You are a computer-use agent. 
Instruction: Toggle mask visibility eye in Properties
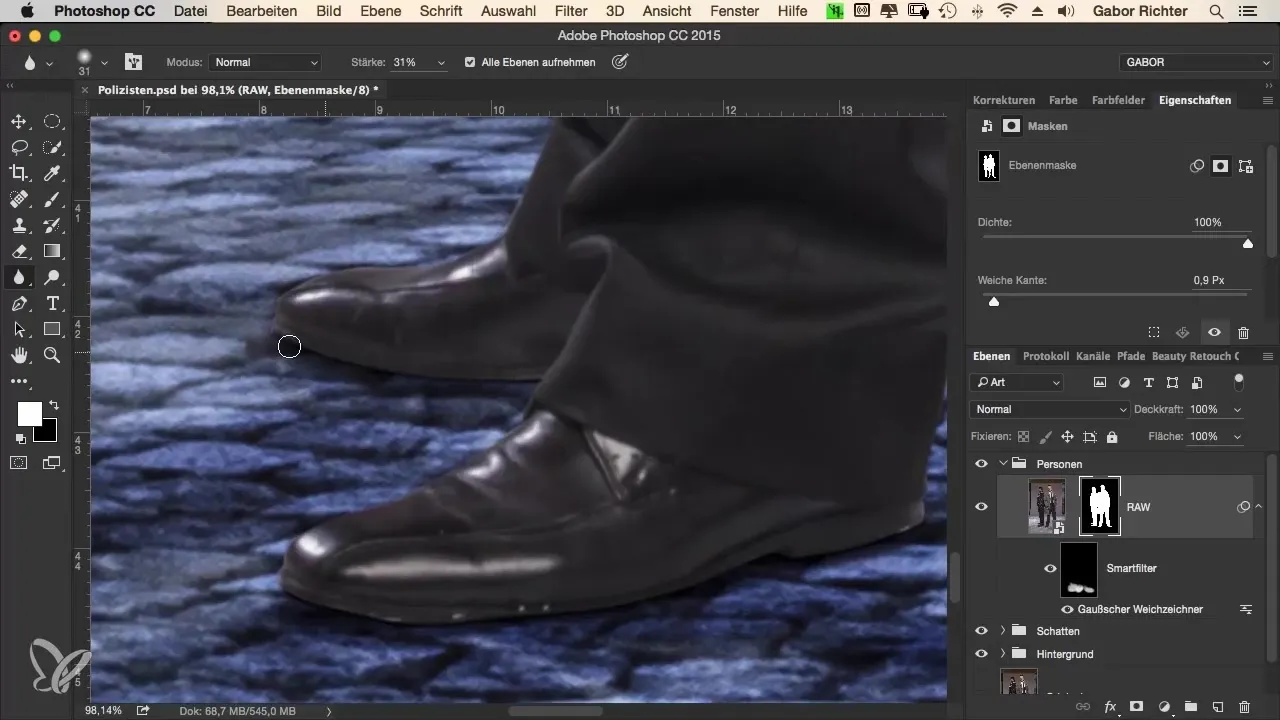[x=1213, y=332]
